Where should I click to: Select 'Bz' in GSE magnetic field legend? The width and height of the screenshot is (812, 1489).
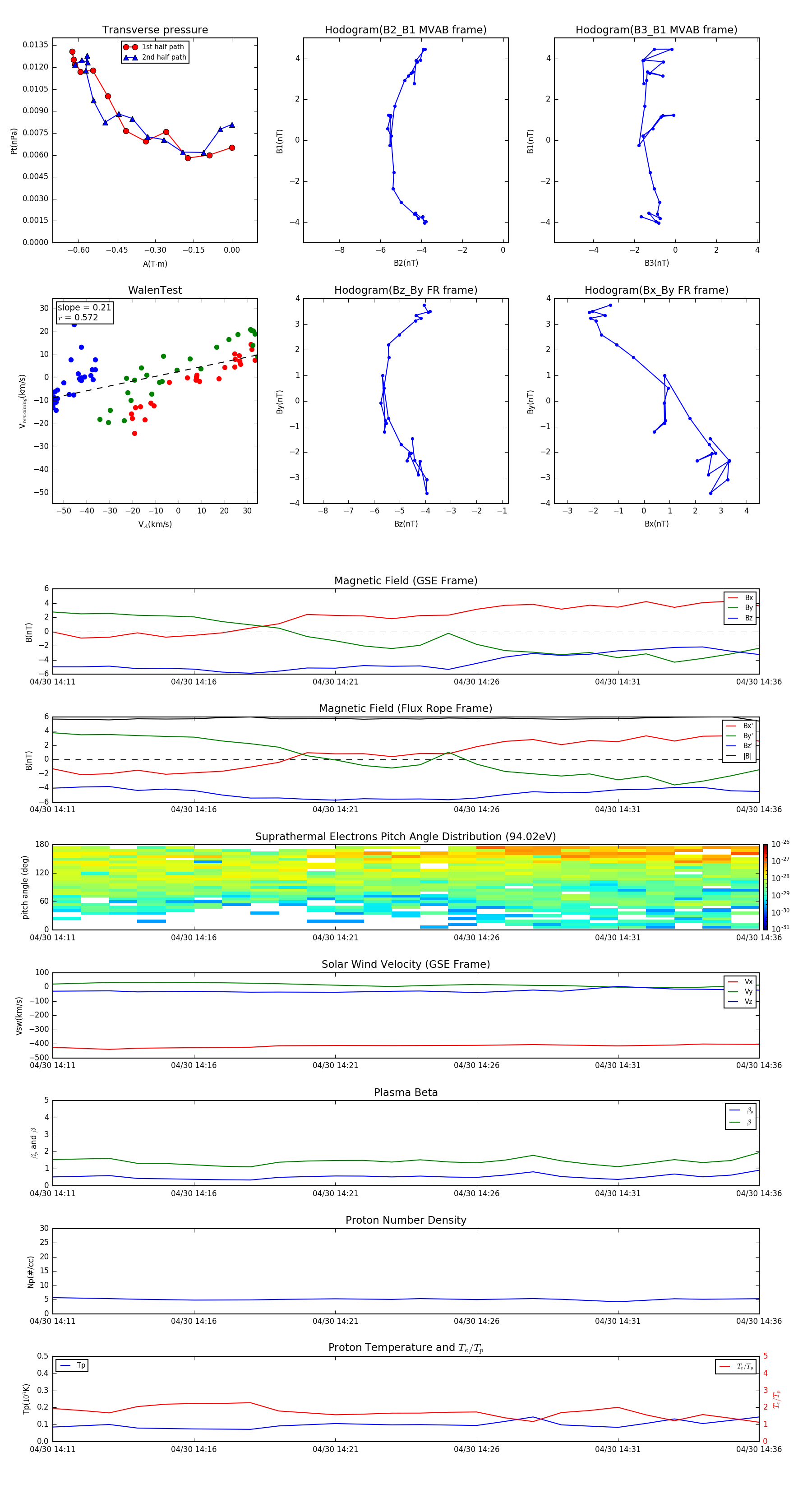pyautogui.click(x=740, y=618)
